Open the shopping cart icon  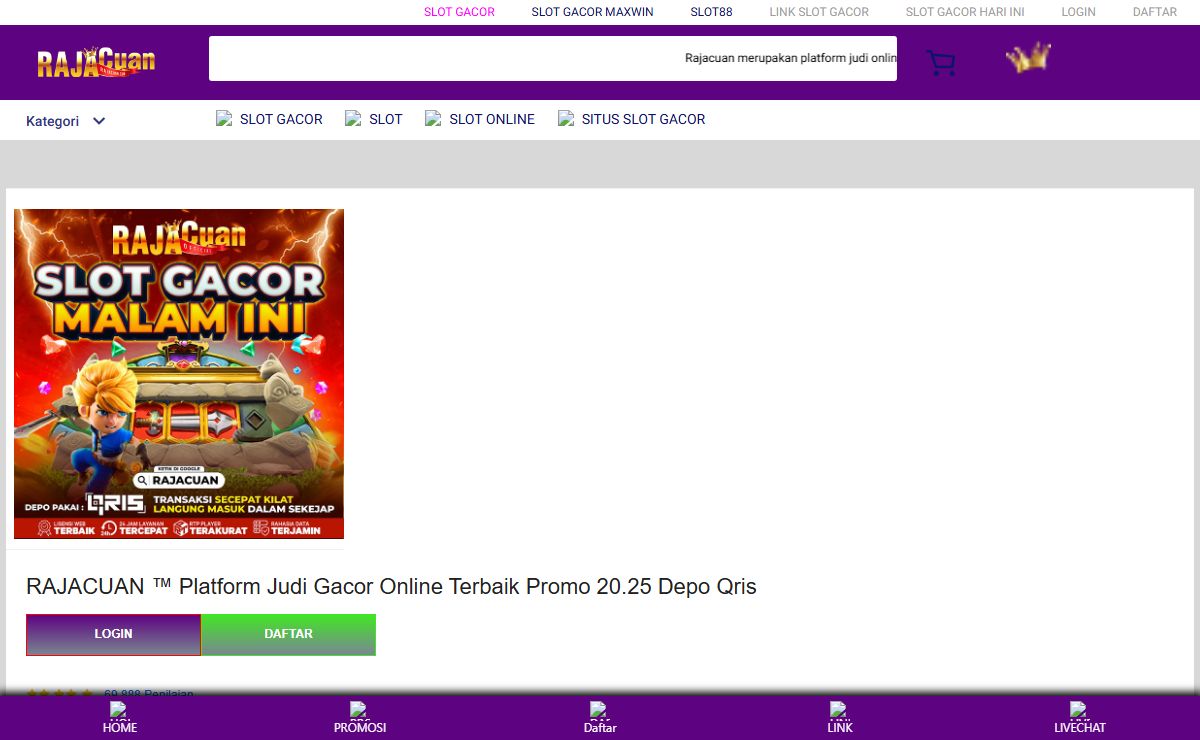point(941,64)
